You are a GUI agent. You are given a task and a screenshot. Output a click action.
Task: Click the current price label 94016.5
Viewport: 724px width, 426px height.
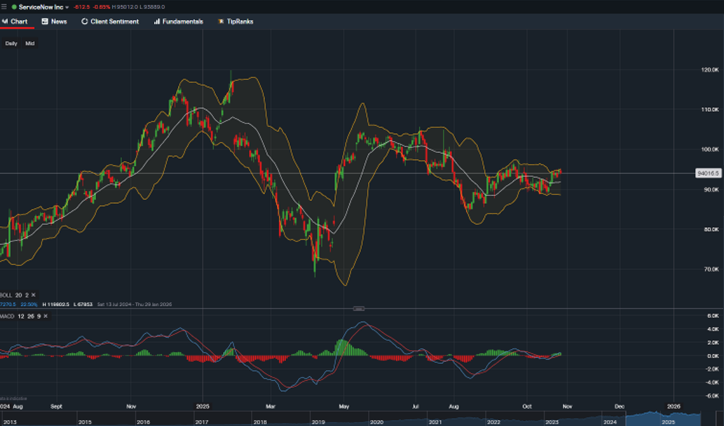click(x=707, y=173)
